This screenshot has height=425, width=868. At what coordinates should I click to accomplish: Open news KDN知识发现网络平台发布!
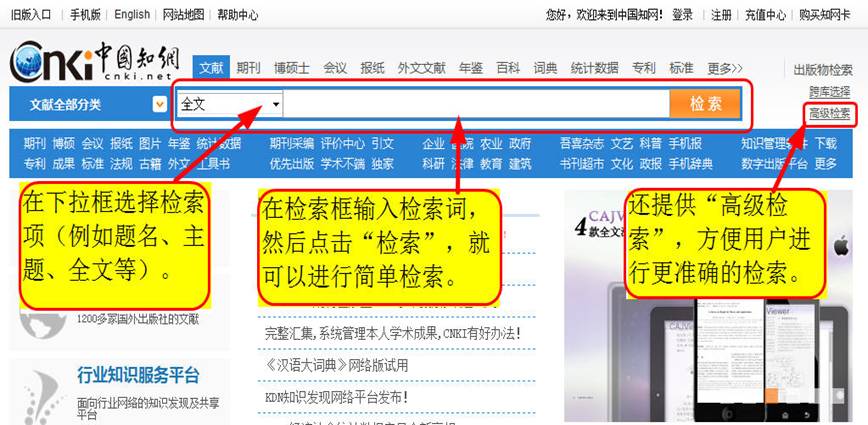coord(337,397)
